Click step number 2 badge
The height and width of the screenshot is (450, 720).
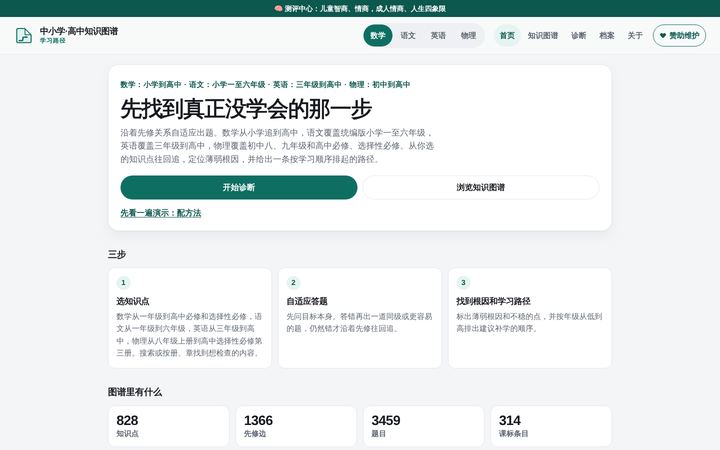point(293,282)
